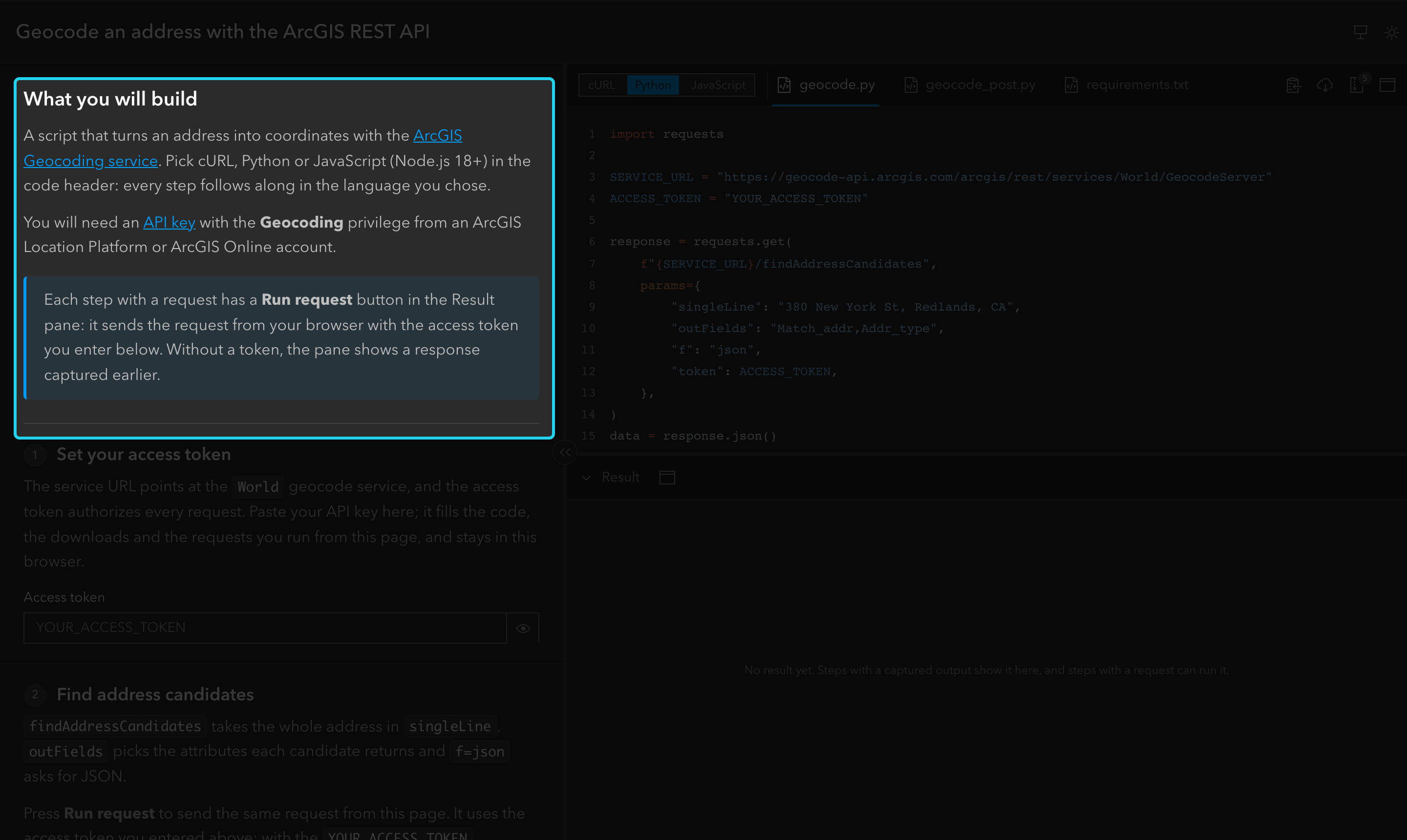Click the outFields code line
The height and width of the screenshot is (840, 1407).
point(808,328)
